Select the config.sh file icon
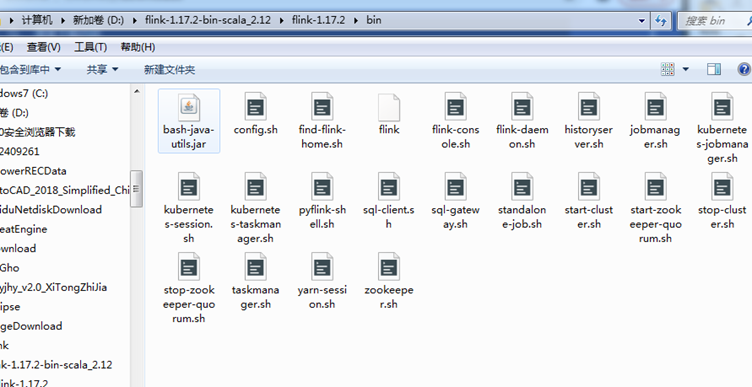Screen dimensions: 752x387 pos(256,106)
